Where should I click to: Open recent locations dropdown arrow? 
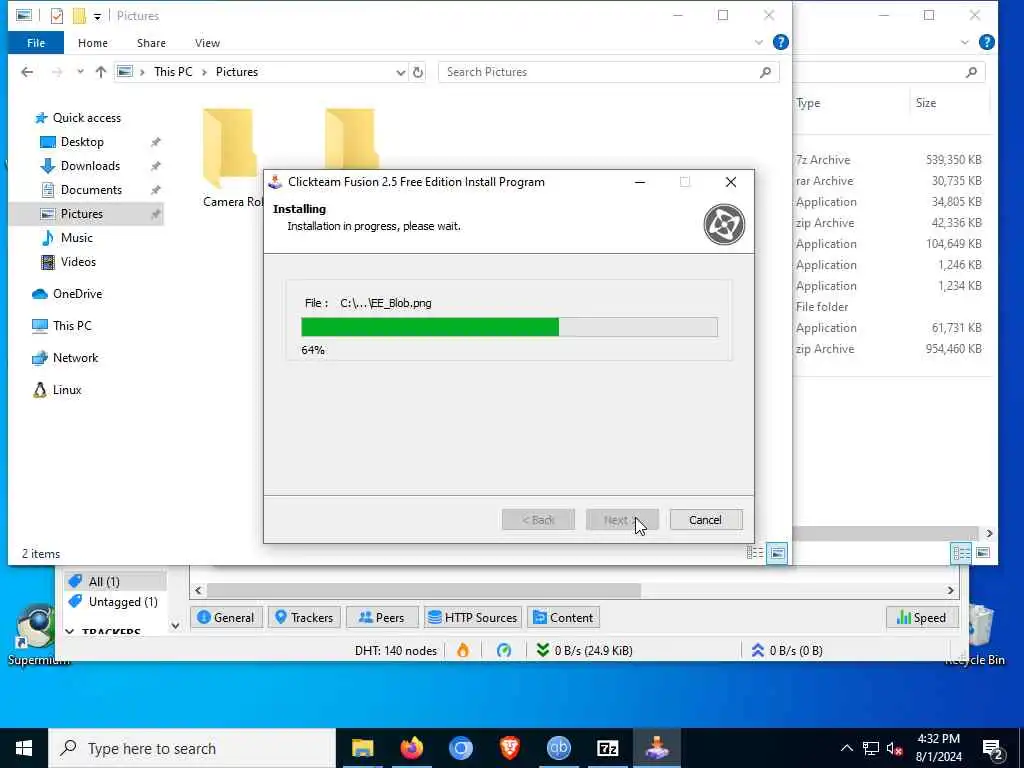point(80,72)
